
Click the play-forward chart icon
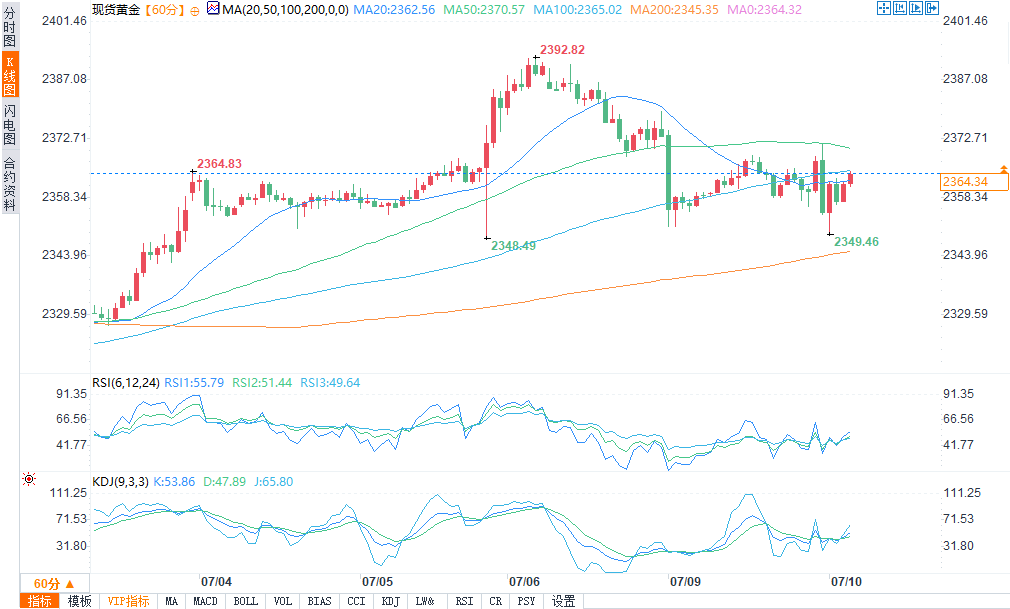pyautogui.click(x=915, y=8)
